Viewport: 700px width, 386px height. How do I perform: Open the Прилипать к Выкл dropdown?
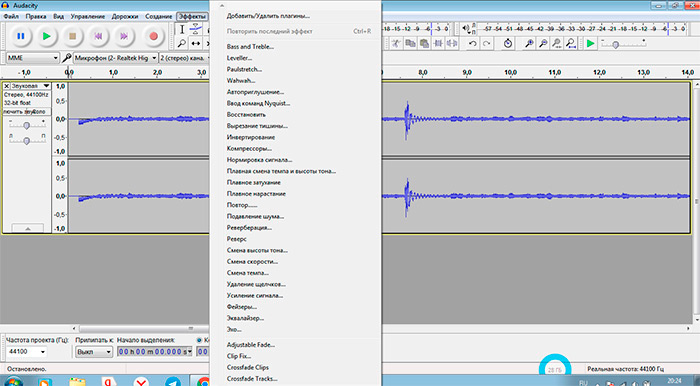coord(94,352)
